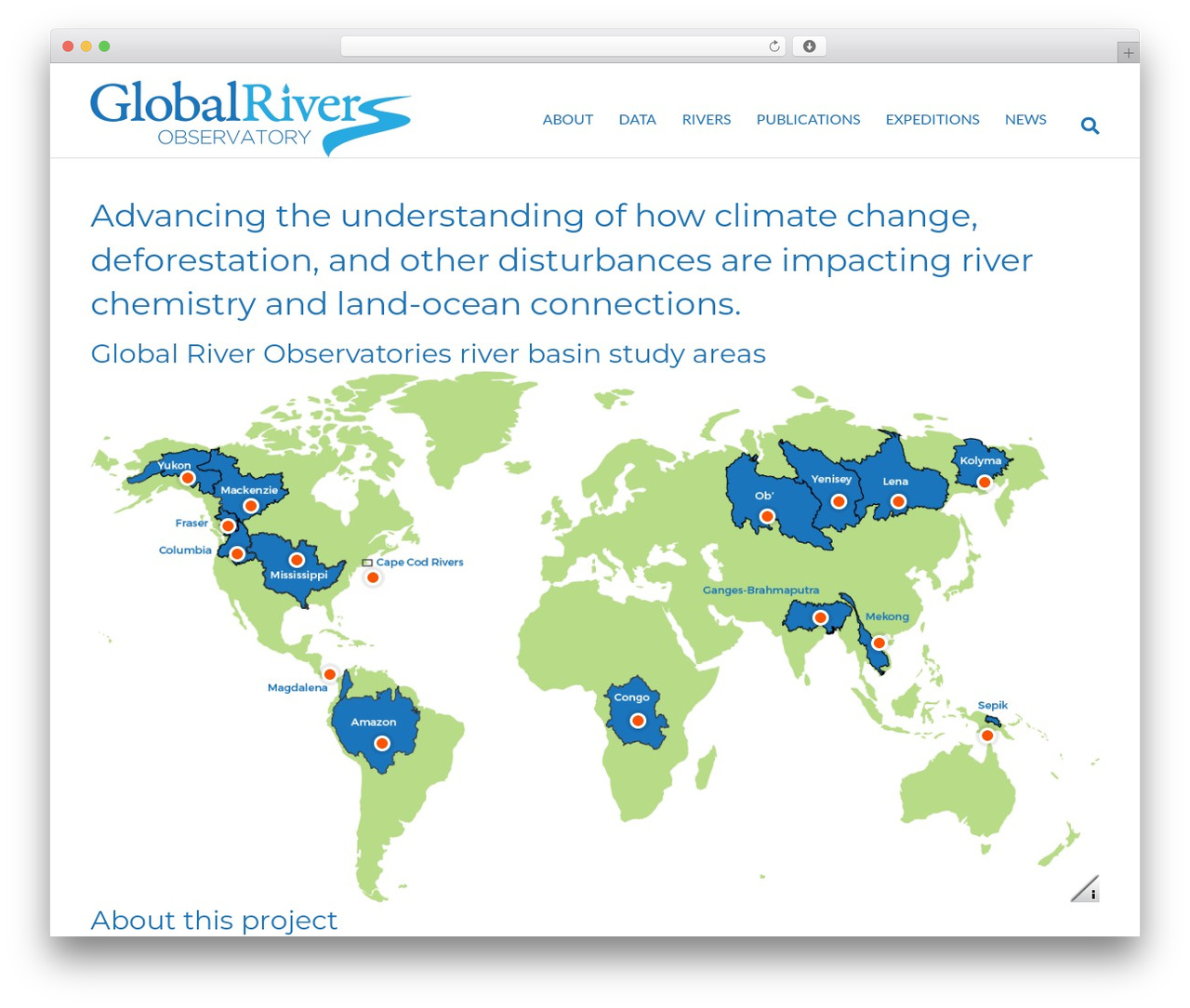Screen dimensions: 1190x1008
Task: Click the Ganges-Brahmaputra map label
Action: coord(760,590)
